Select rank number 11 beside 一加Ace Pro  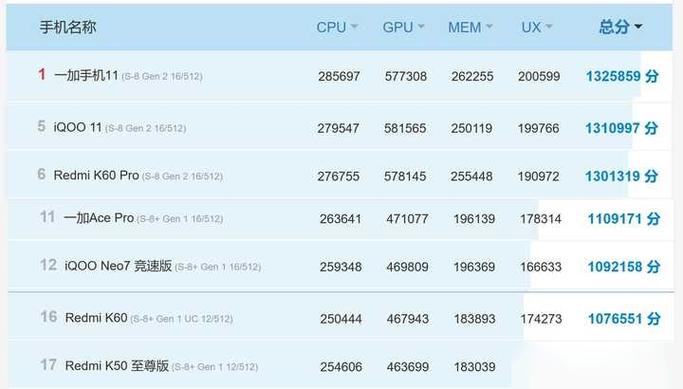point(47,216)
